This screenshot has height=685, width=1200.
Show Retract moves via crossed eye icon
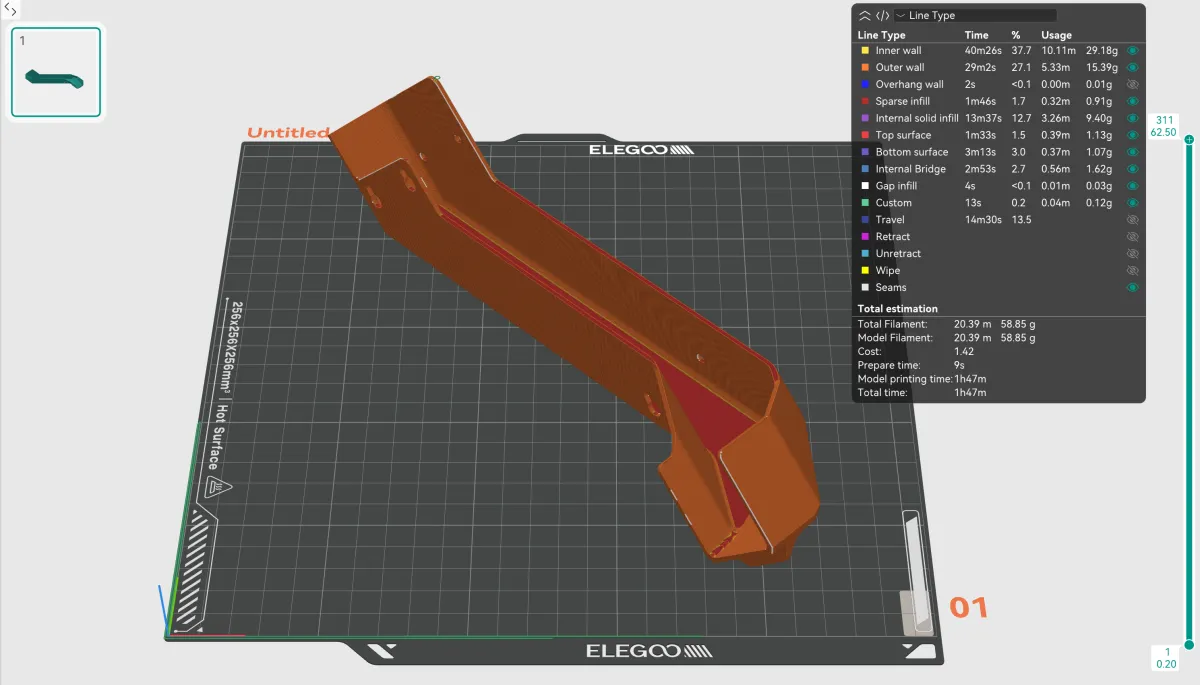pos(1133,237)
